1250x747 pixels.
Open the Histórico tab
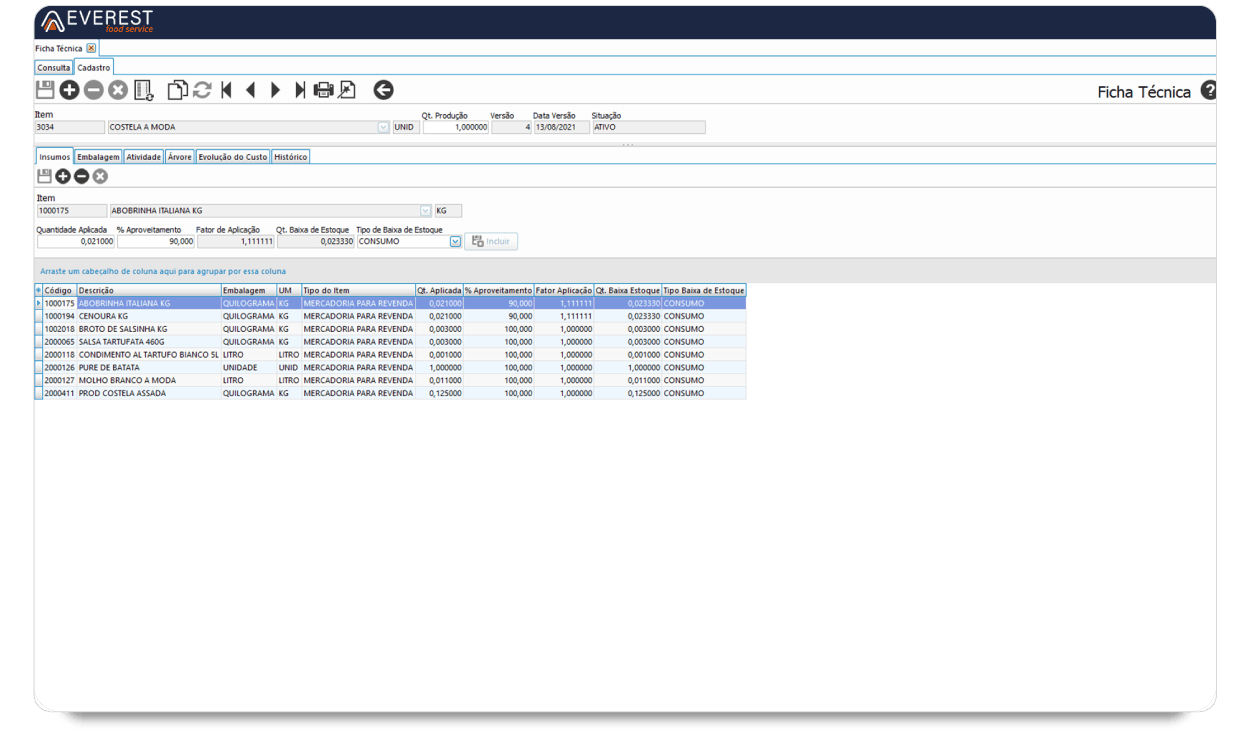pyautogui.click(x=291, y=157)
